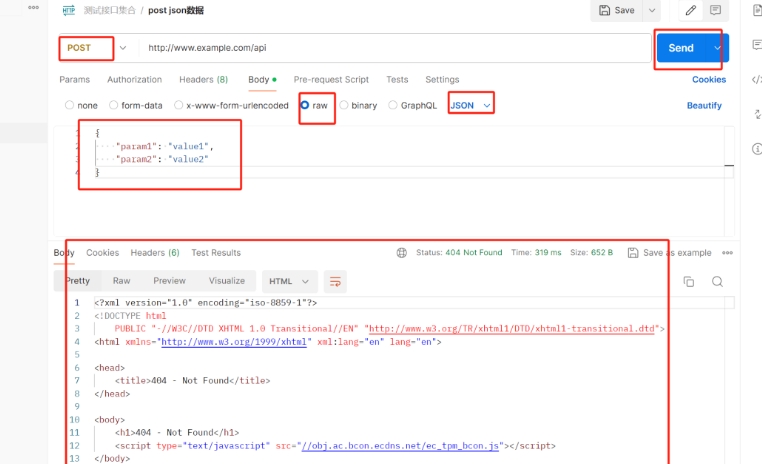Image resolution: width=762 pixels, height=464 pixels.
Task: Click the Status: 404 Not Found text
Action: point(459,253)
